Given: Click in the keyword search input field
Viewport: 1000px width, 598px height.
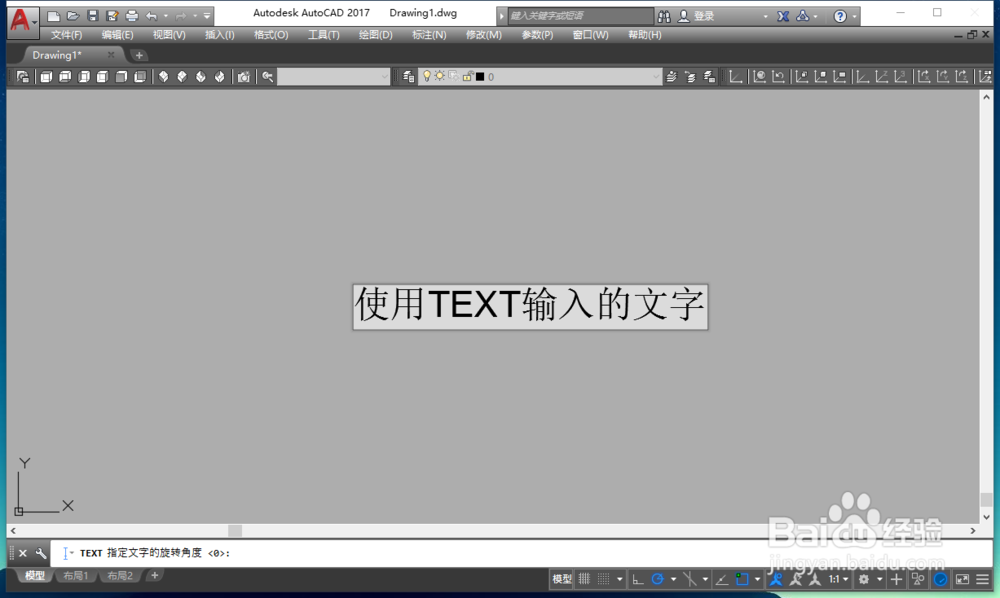Looking at the screenshot, I should tap(580, 16).
